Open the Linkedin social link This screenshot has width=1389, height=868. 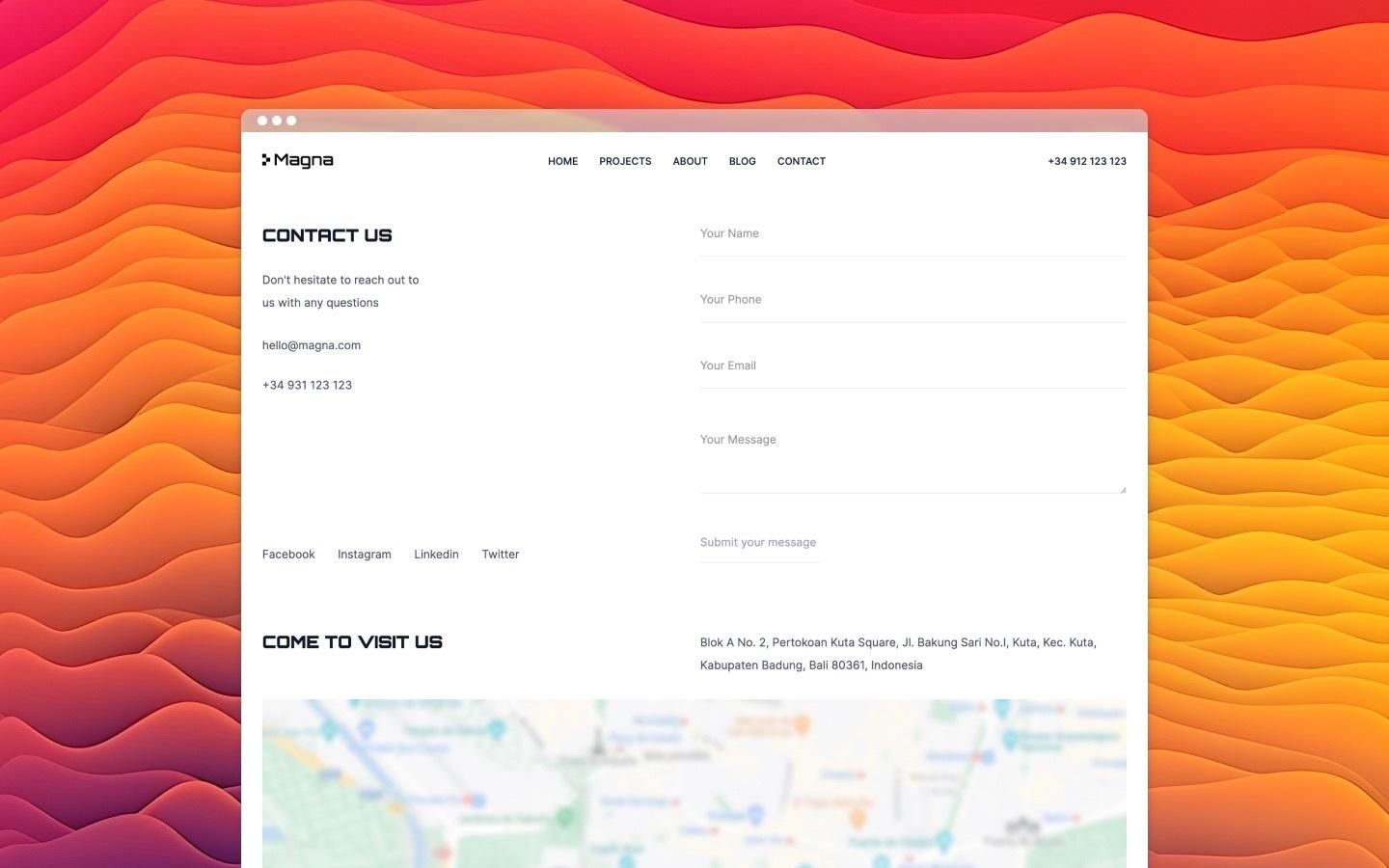pyautogui.click(x=436, y=554)
